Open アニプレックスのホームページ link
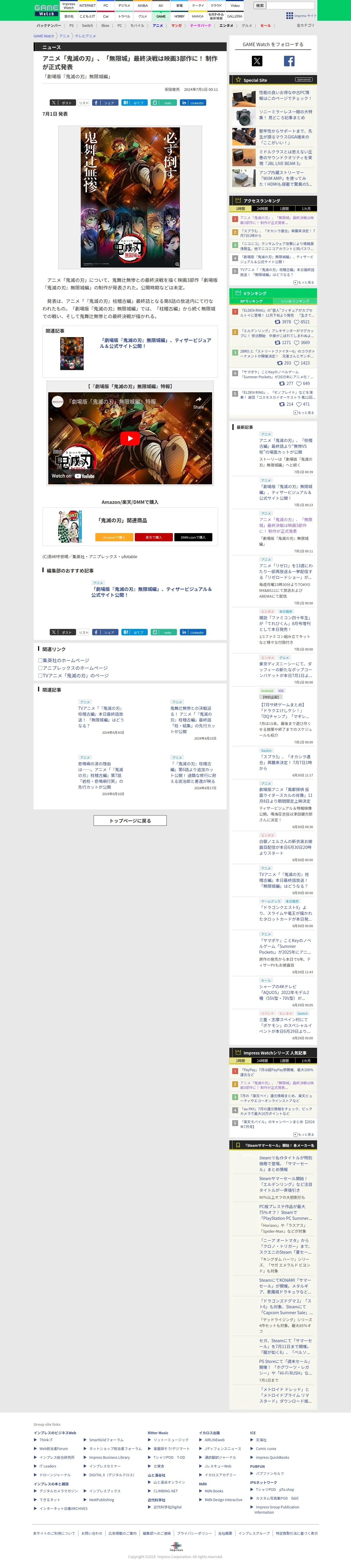351x1568 pixels. 75,668
